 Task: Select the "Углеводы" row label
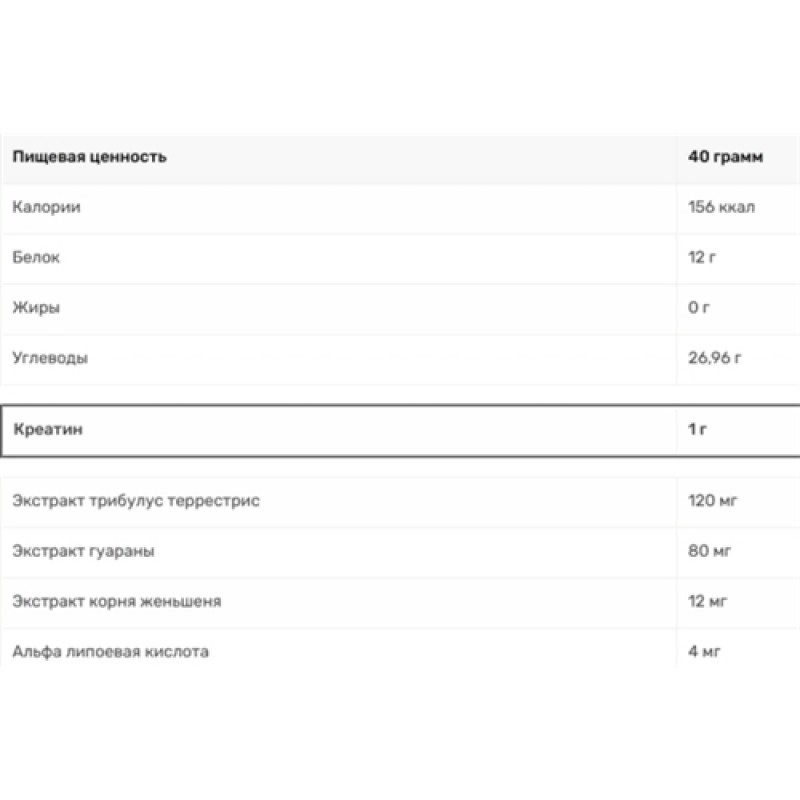coord(50,358)
